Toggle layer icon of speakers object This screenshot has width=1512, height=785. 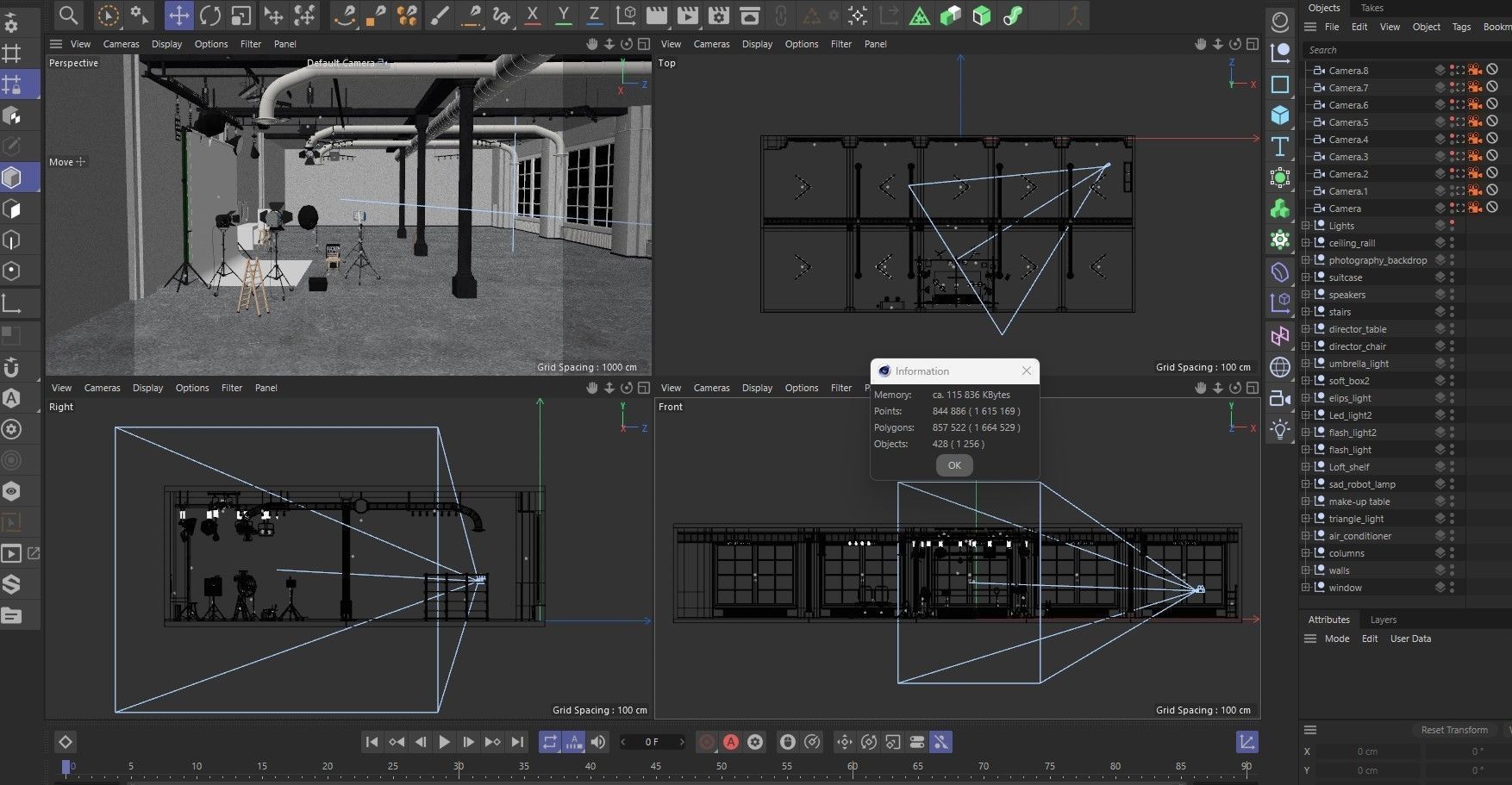tap(1440, 295)
